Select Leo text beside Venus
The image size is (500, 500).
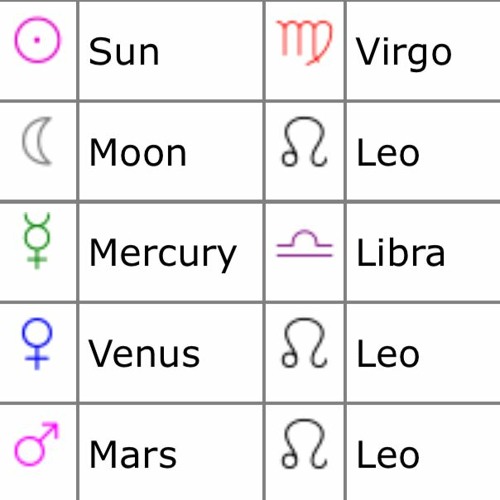[x=388, y=354]
